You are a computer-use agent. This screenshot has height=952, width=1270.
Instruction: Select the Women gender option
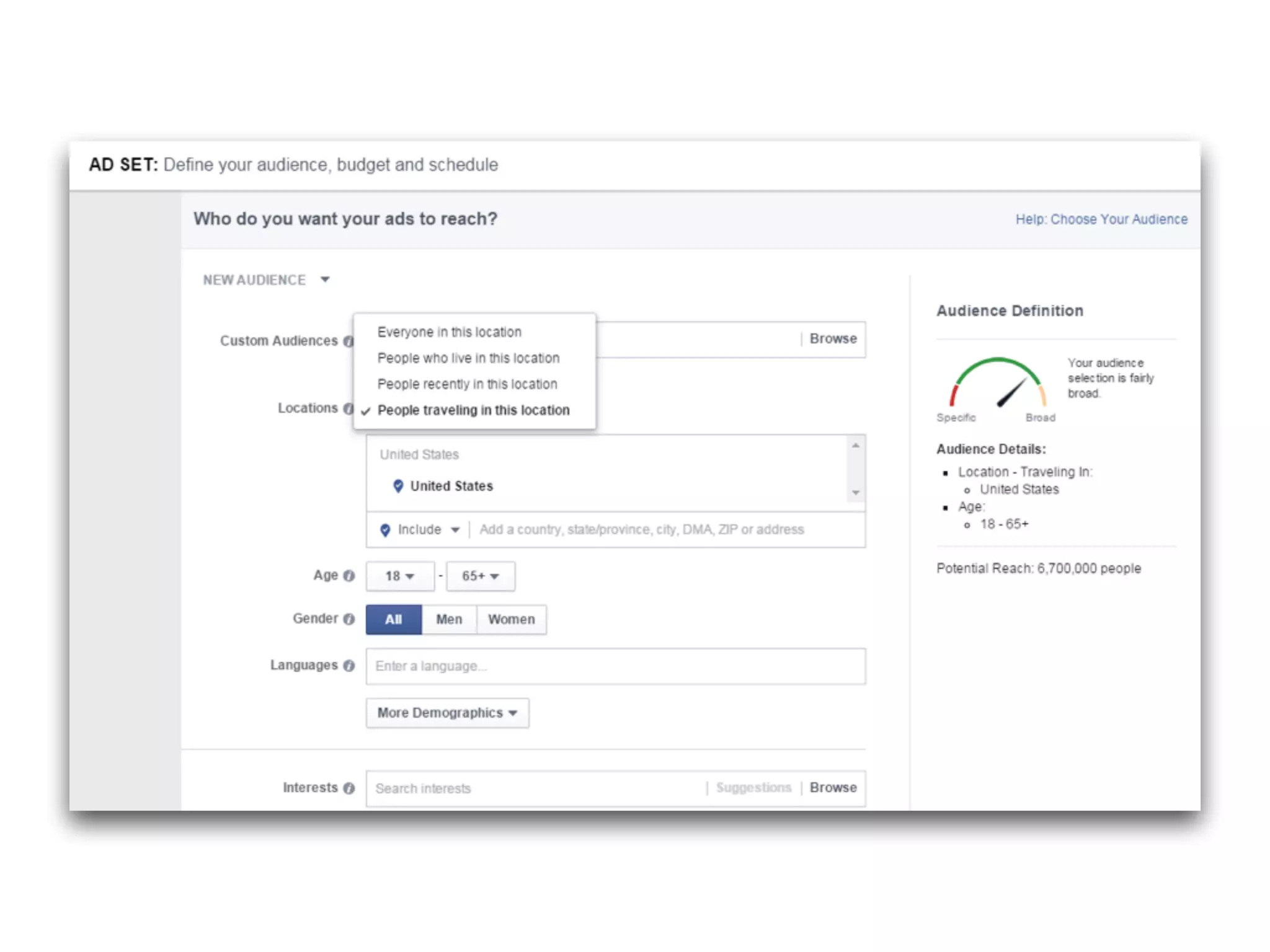pyautogui.click(x=511, y=619)
